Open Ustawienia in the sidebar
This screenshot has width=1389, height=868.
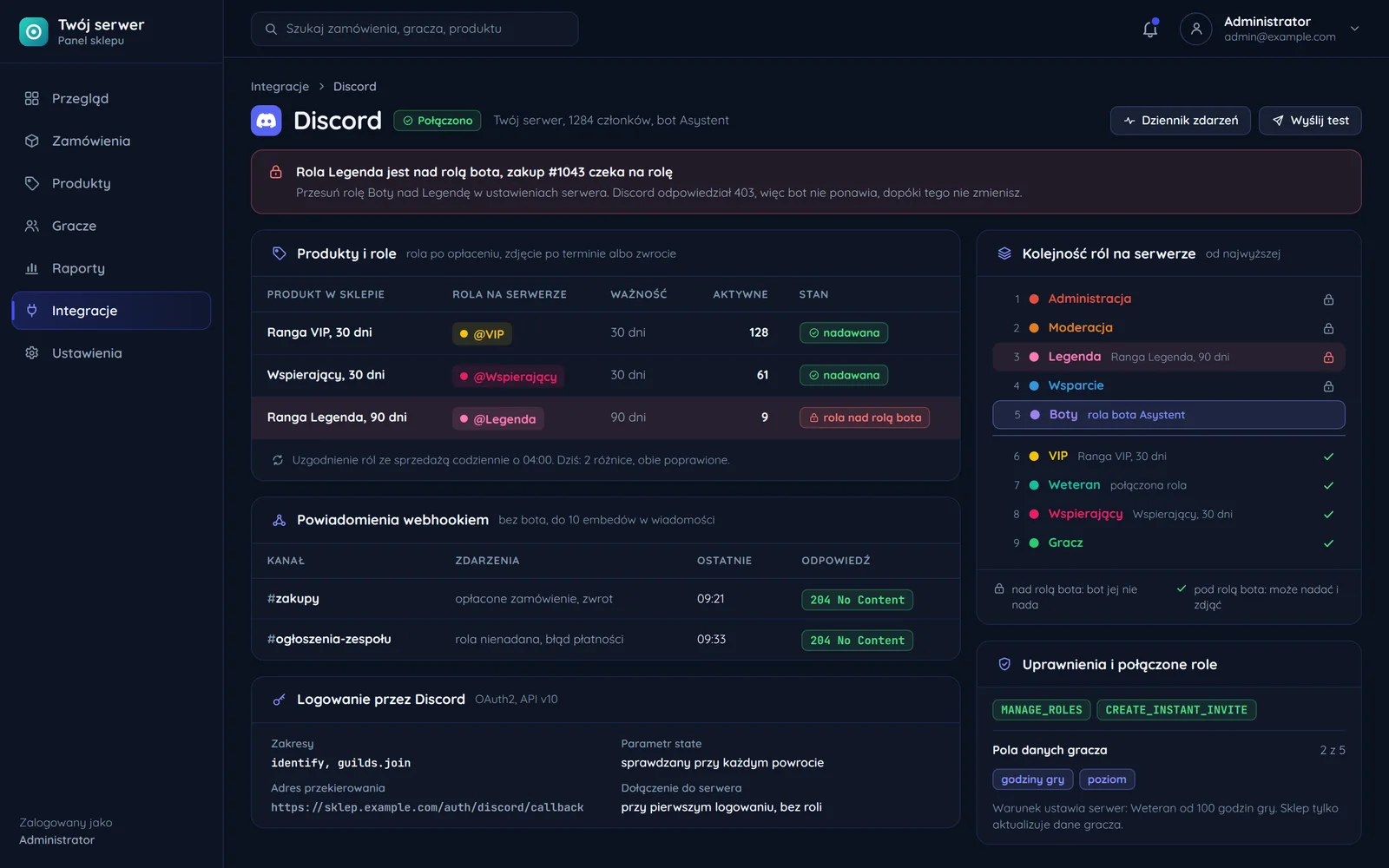111,353
